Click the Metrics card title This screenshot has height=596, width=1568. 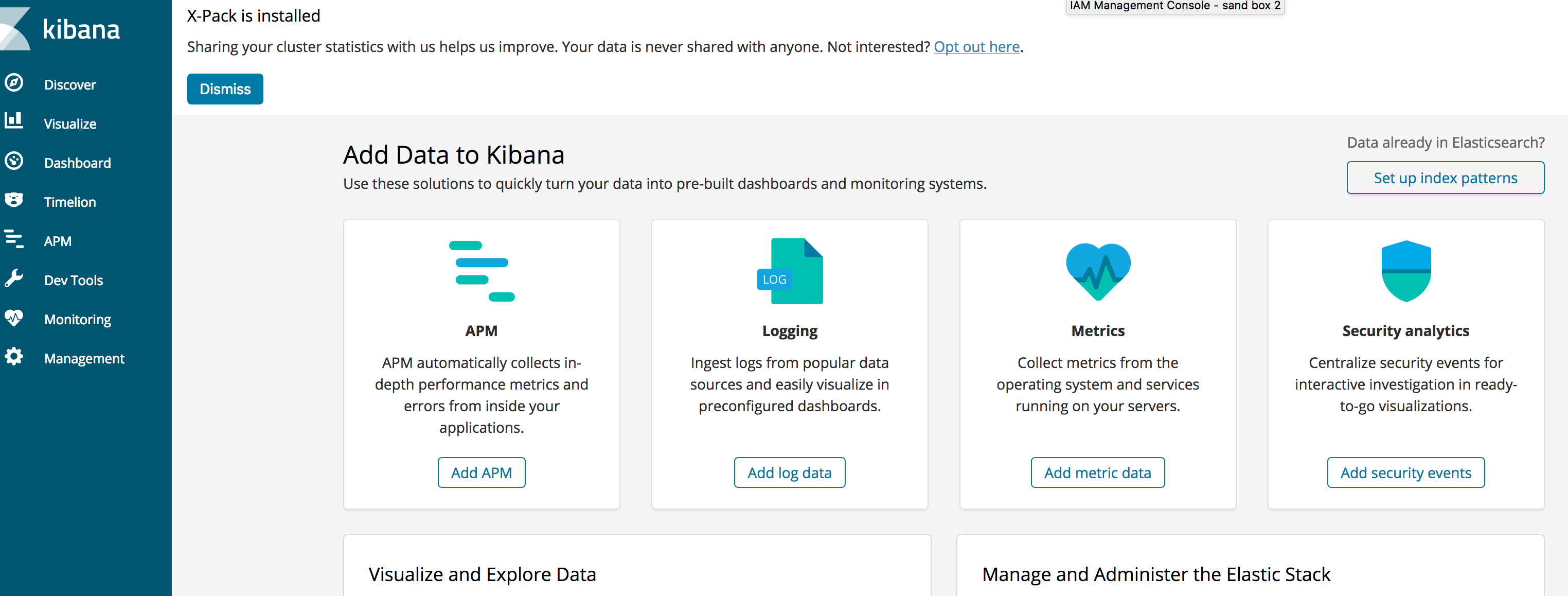click(1098, 330)
